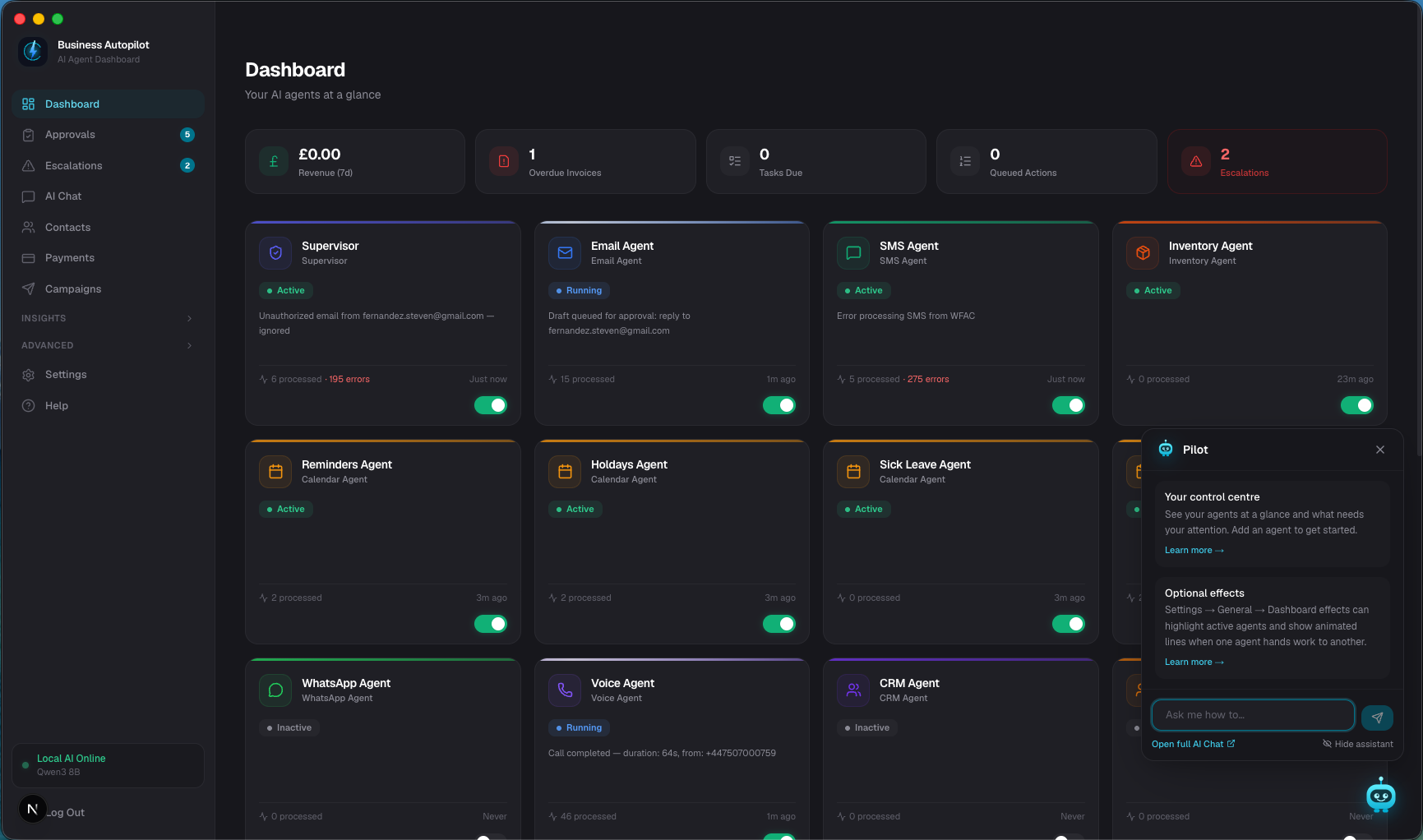Viewport: 1423px width, 840px height.
Task: Click Hide assistant
Action: (1358, 744)
